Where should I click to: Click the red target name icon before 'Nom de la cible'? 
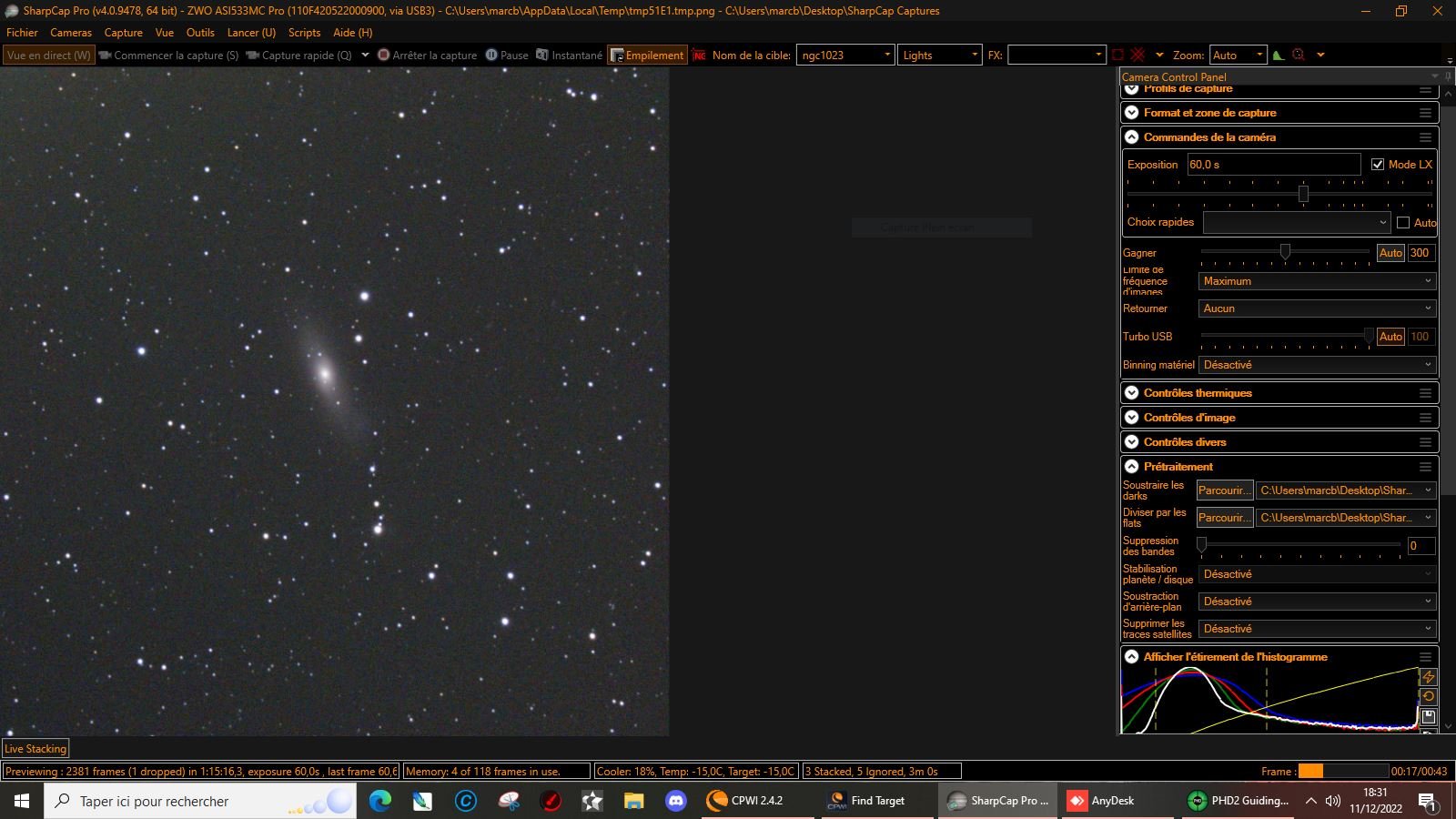699,56
